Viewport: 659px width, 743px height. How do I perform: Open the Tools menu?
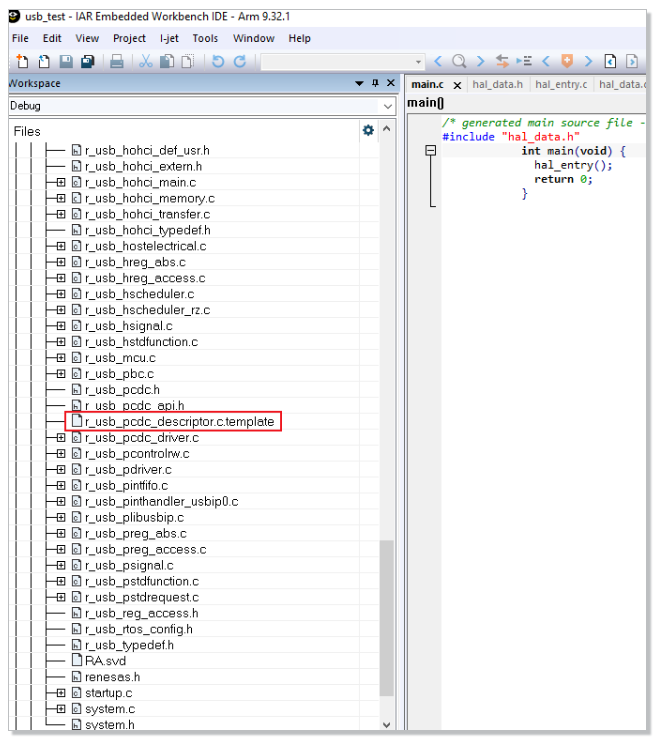[205, 38]
